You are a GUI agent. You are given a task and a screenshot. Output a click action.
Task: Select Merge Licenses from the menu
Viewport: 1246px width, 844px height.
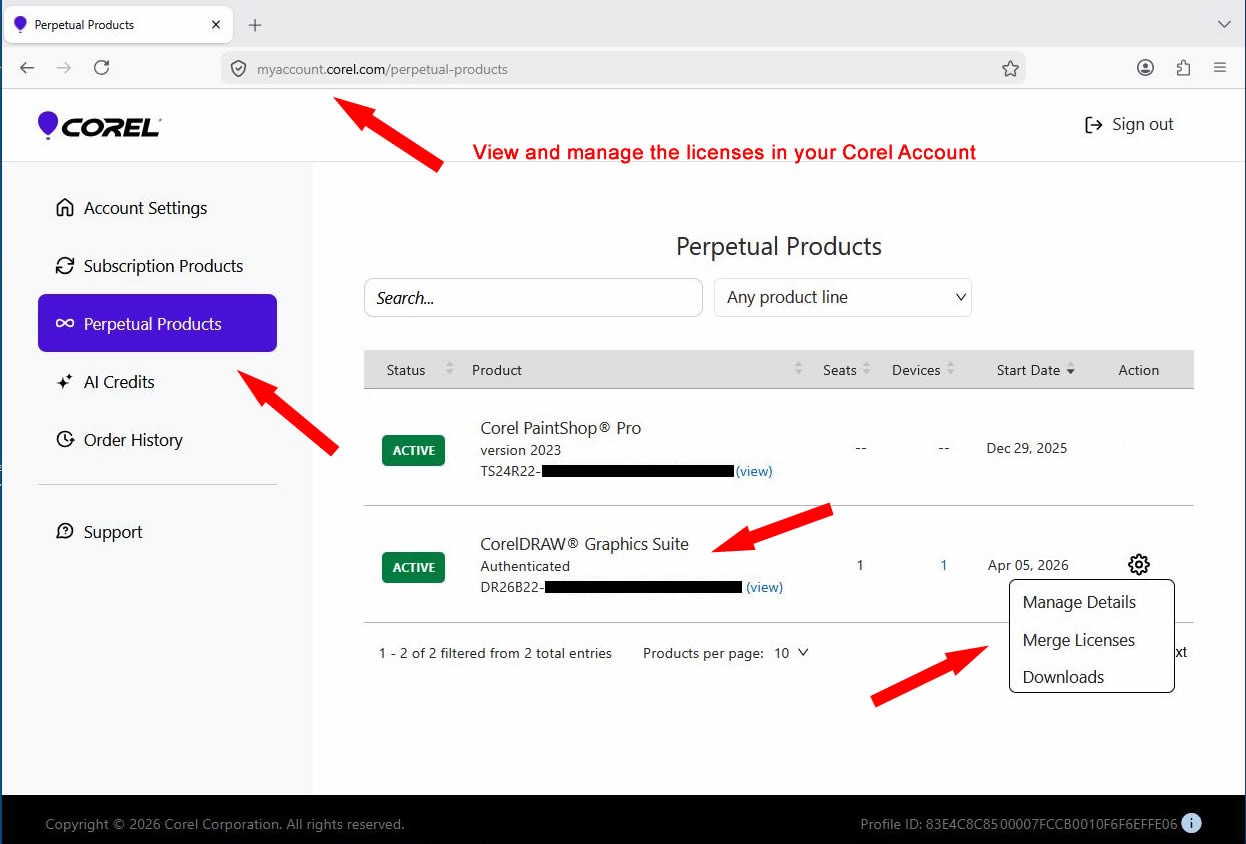1078,640
